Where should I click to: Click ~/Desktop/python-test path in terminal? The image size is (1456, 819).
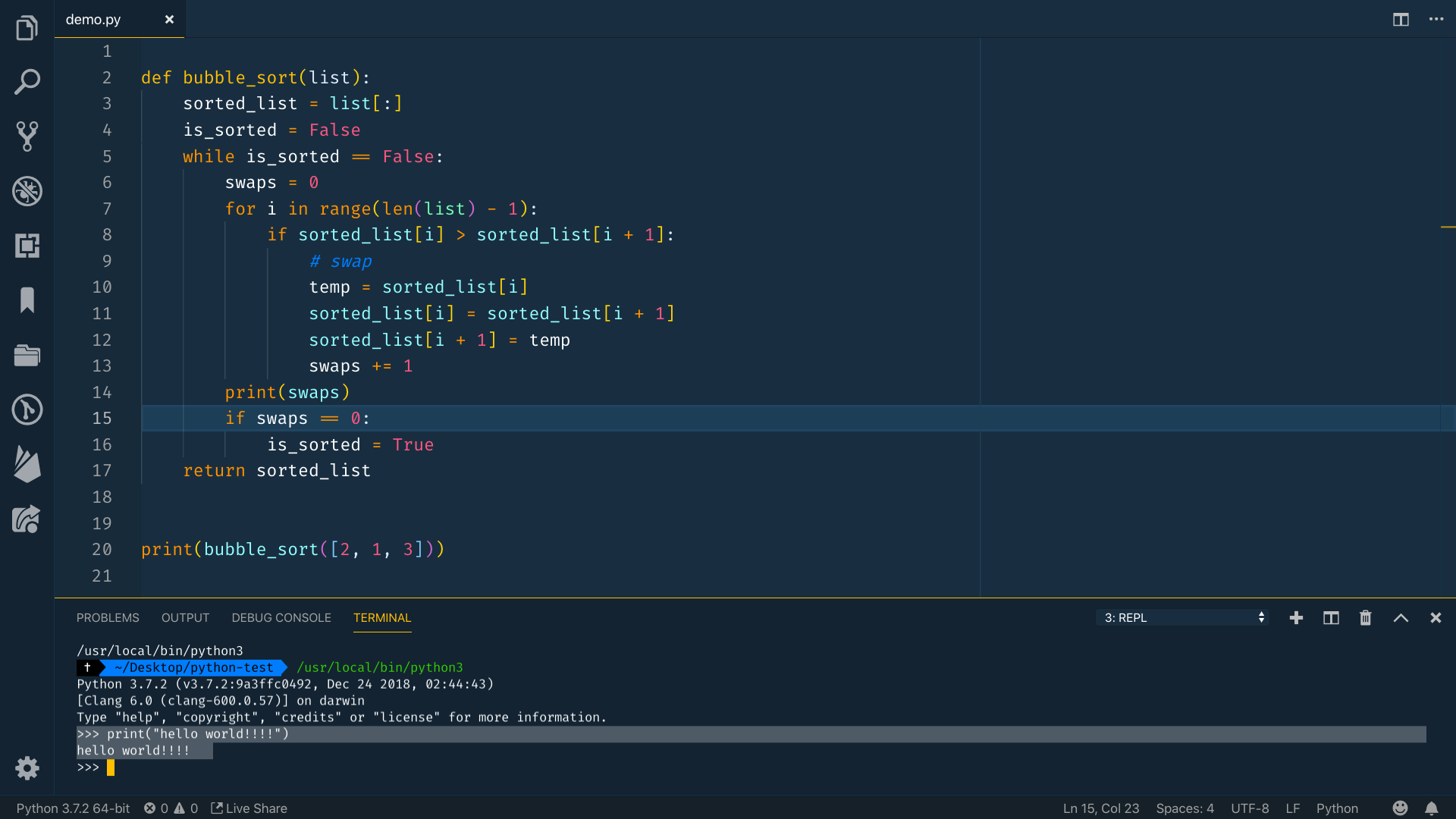point(193,667)
